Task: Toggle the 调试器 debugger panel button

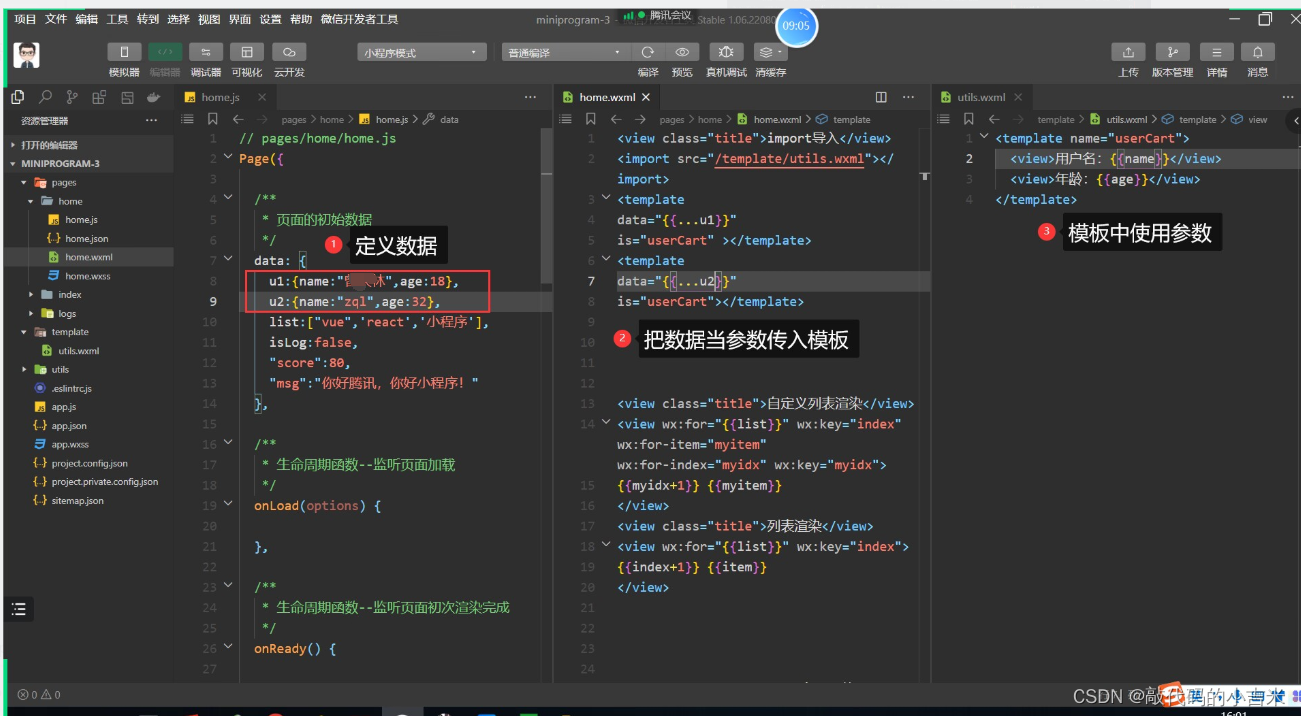Action: (x=205, y=52)
